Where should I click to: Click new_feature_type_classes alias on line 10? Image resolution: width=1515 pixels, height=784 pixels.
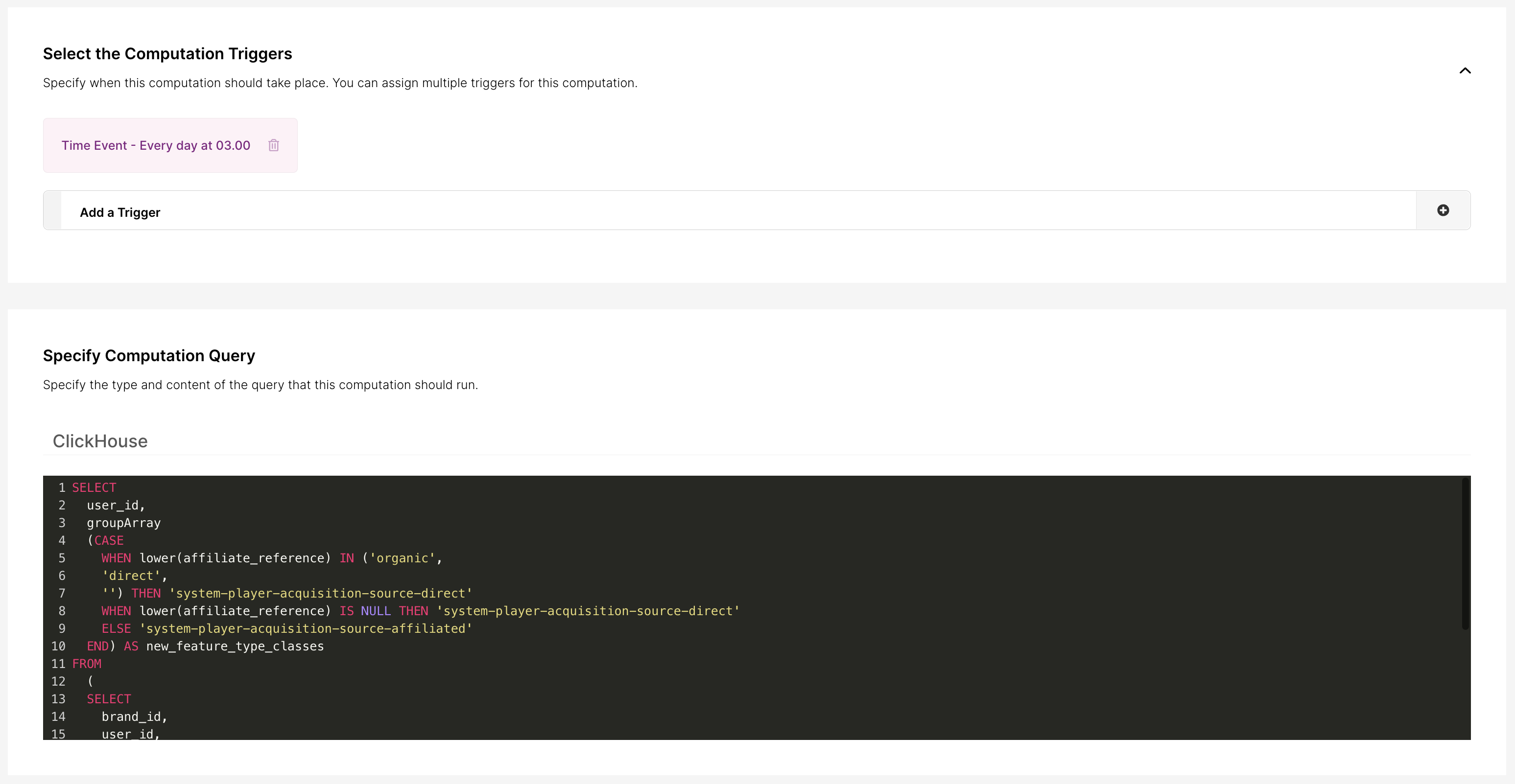235,646
